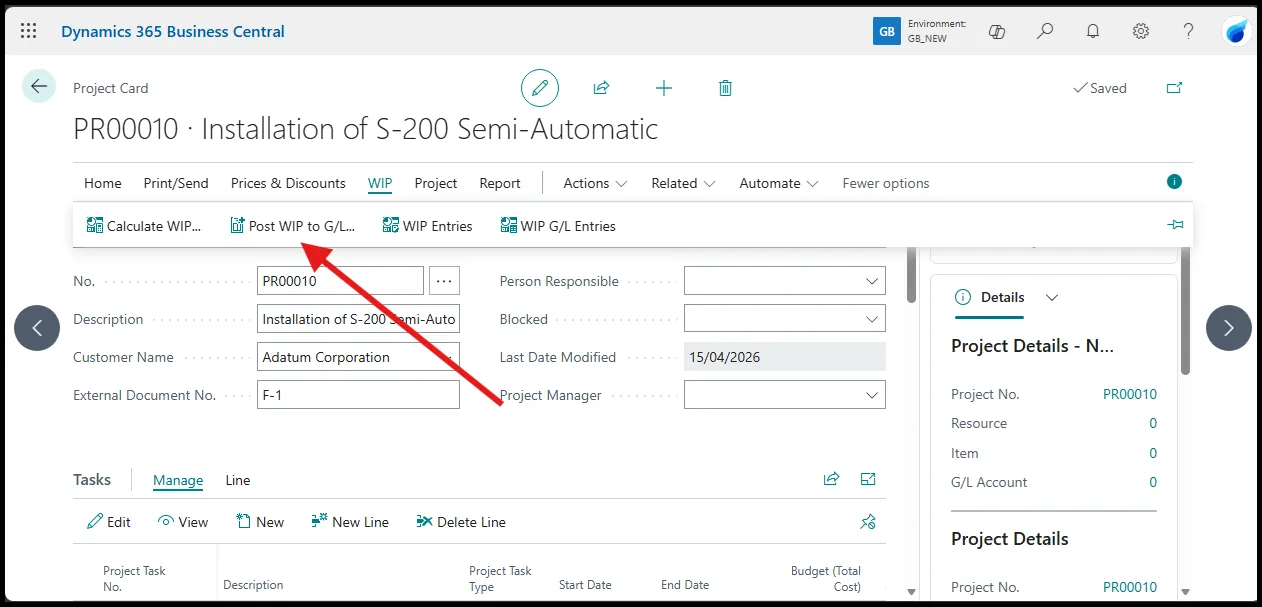The image size is (1262, 607).
Task: Open the Settings gear
Action: [x=1141, y=31]
